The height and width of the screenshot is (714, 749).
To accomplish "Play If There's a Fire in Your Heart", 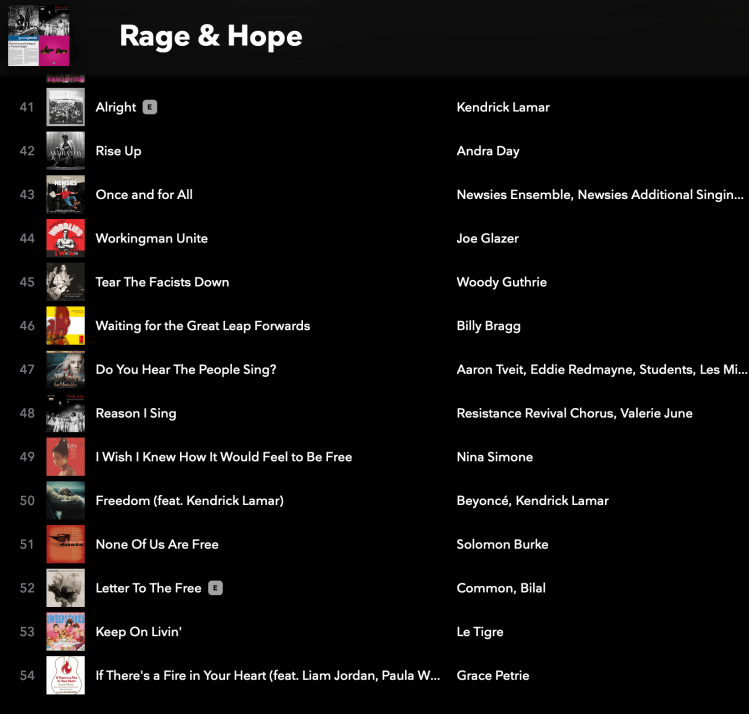I will (268, 675).
